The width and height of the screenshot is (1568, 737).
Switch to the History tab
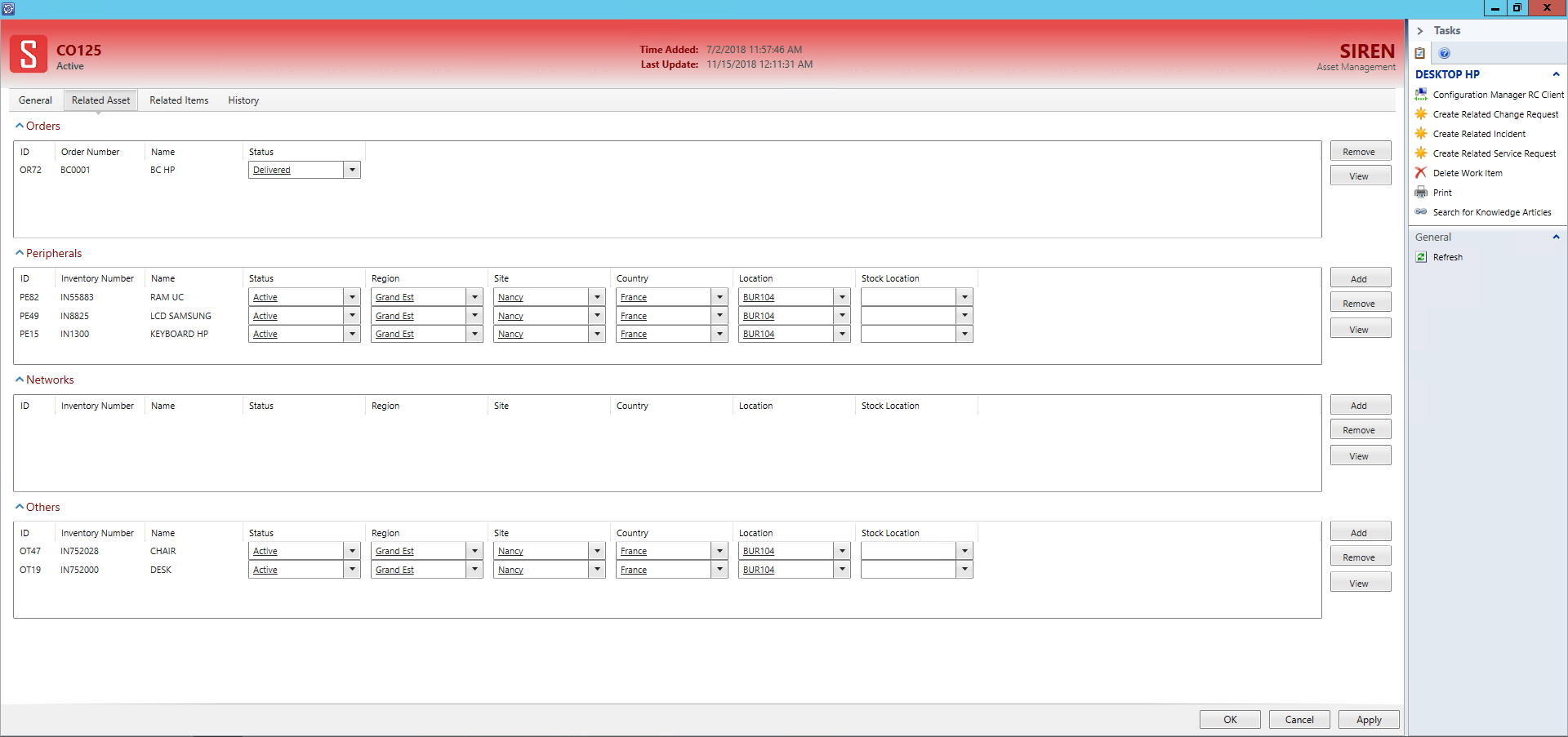point(243,100)
